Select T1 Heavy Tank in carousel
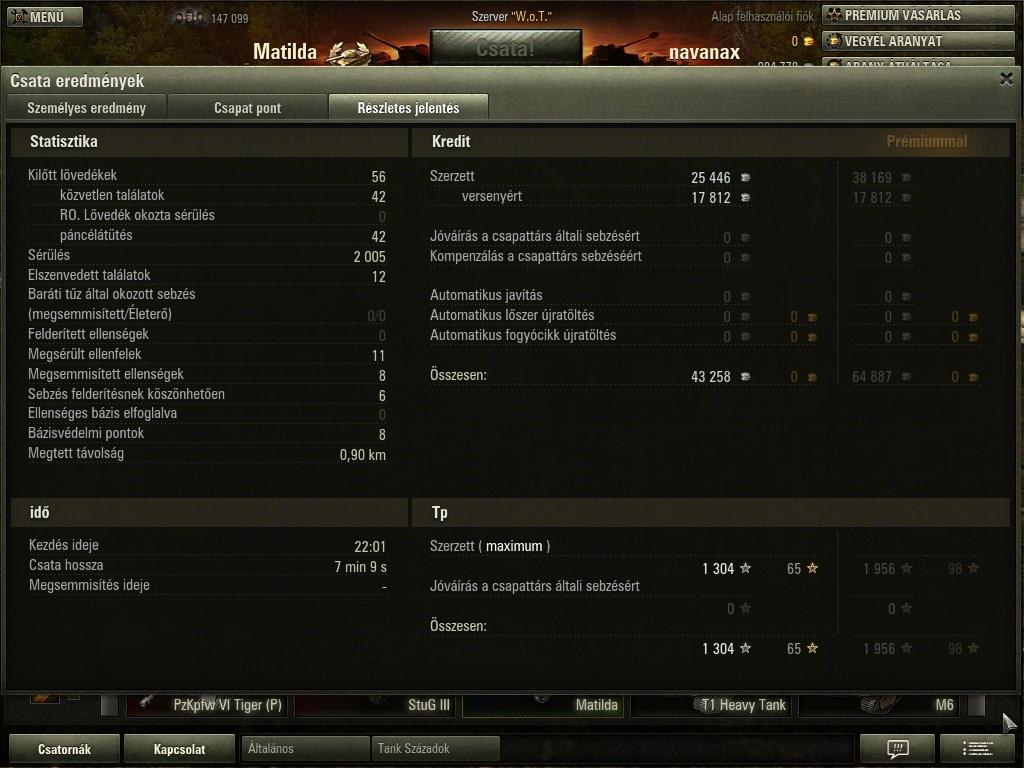1024x768 pixels. point(711,705)
